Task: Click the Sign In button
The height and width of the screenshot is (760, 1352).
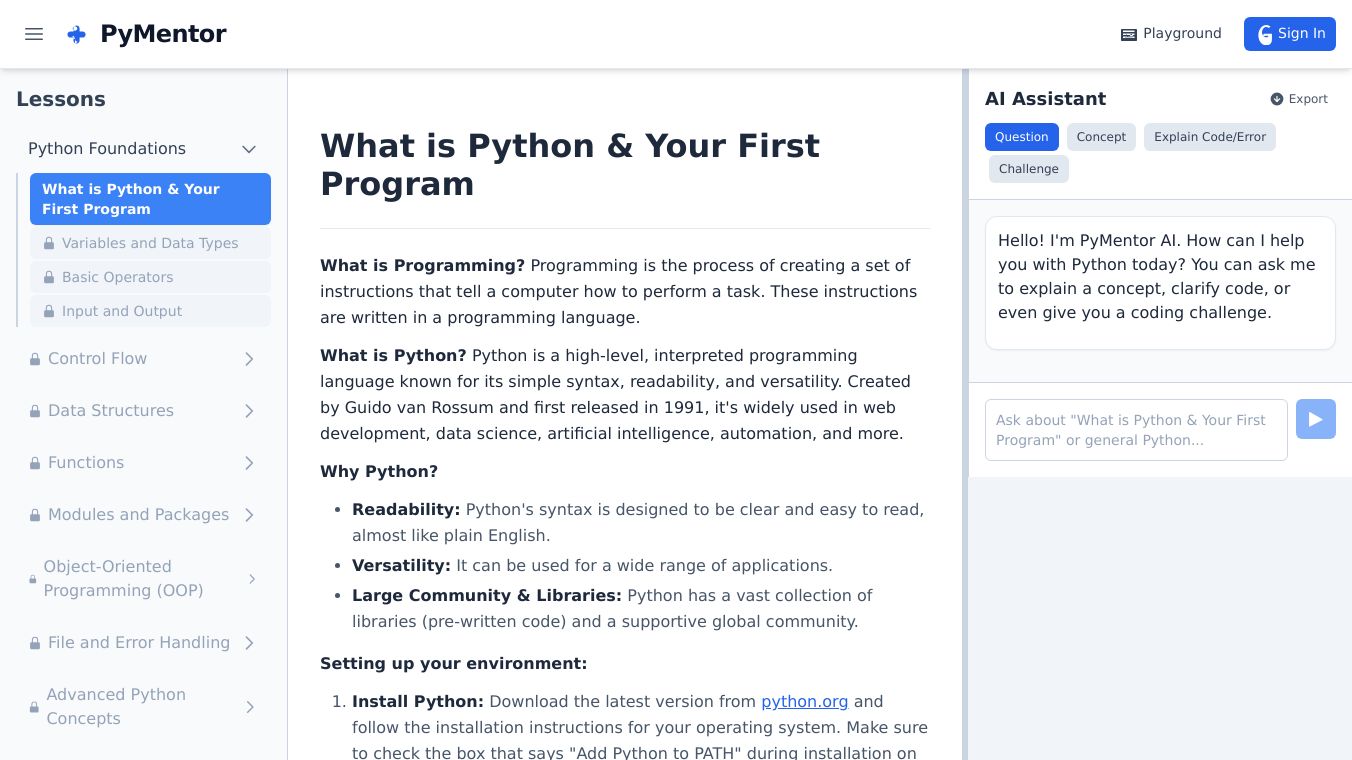Action: (1289, 34)
